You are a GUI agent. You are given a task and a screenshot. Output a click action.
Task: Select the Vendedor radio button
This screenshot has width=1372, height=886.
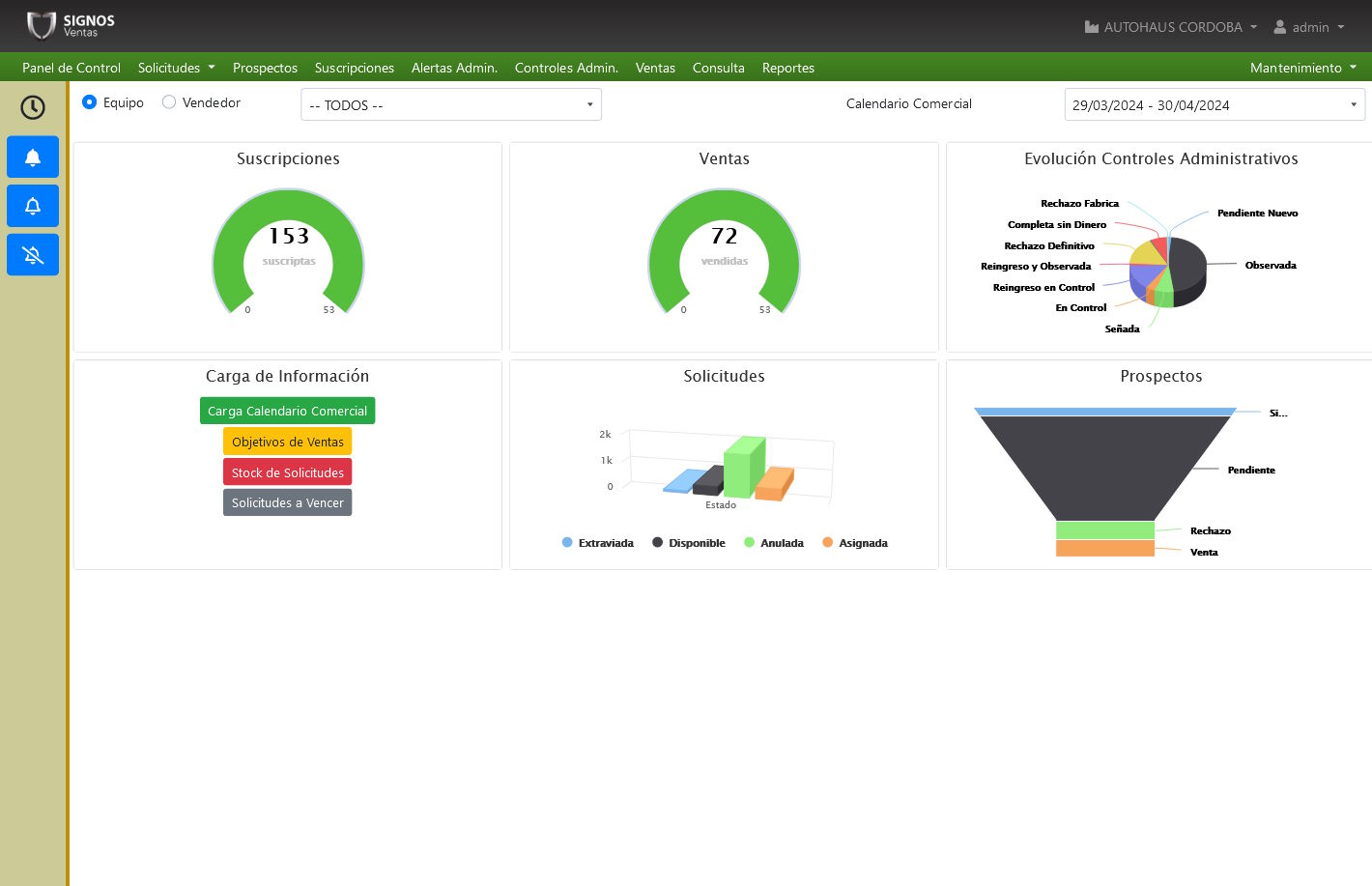(169, 102)
